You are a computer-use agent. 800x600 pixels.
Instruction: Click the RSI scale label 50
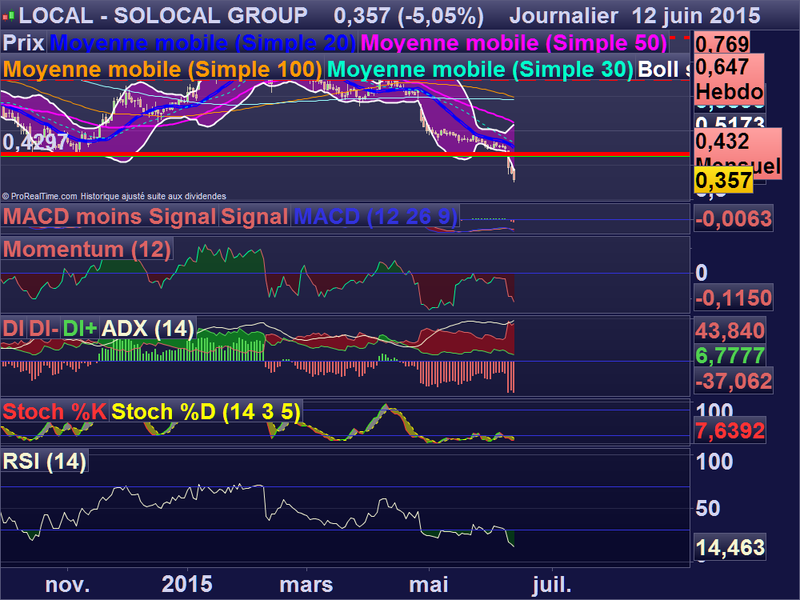pyautogui.click(x=708, y=508)
